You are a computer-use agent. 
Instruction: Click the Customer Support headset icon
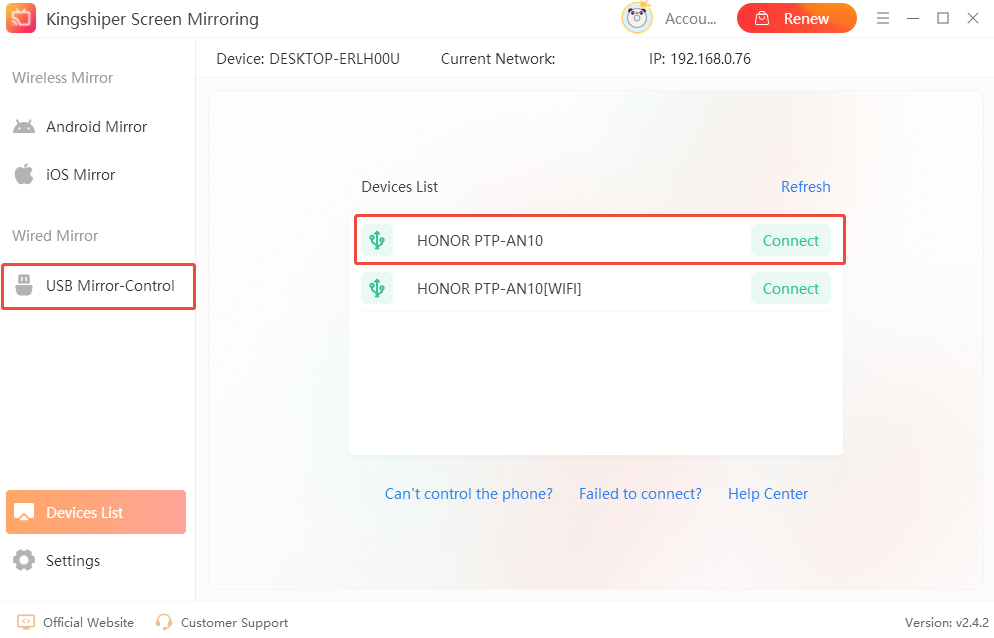tap(163, 622)
